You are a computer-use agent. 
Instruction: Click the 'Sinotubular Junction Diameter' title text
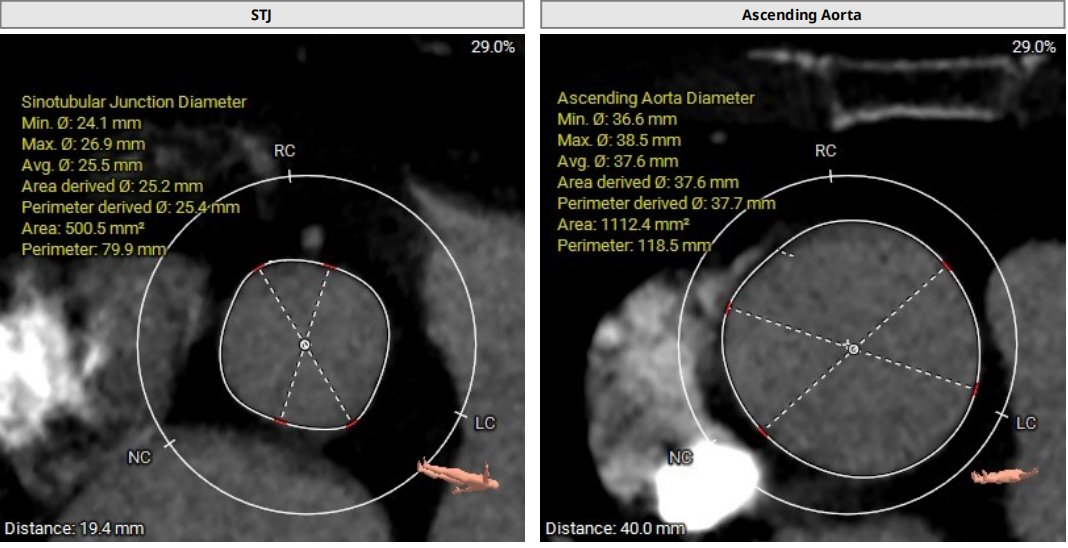[x=134, y=102]
